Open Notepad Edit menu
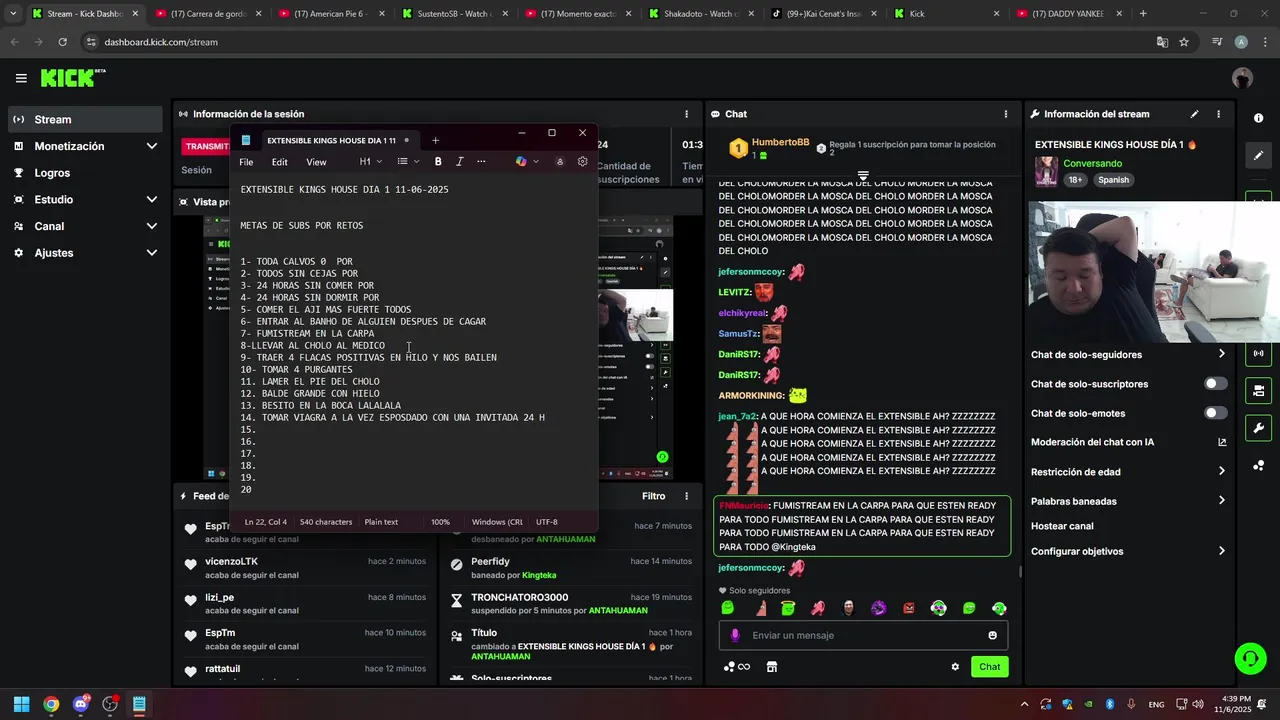 point(279,162)
